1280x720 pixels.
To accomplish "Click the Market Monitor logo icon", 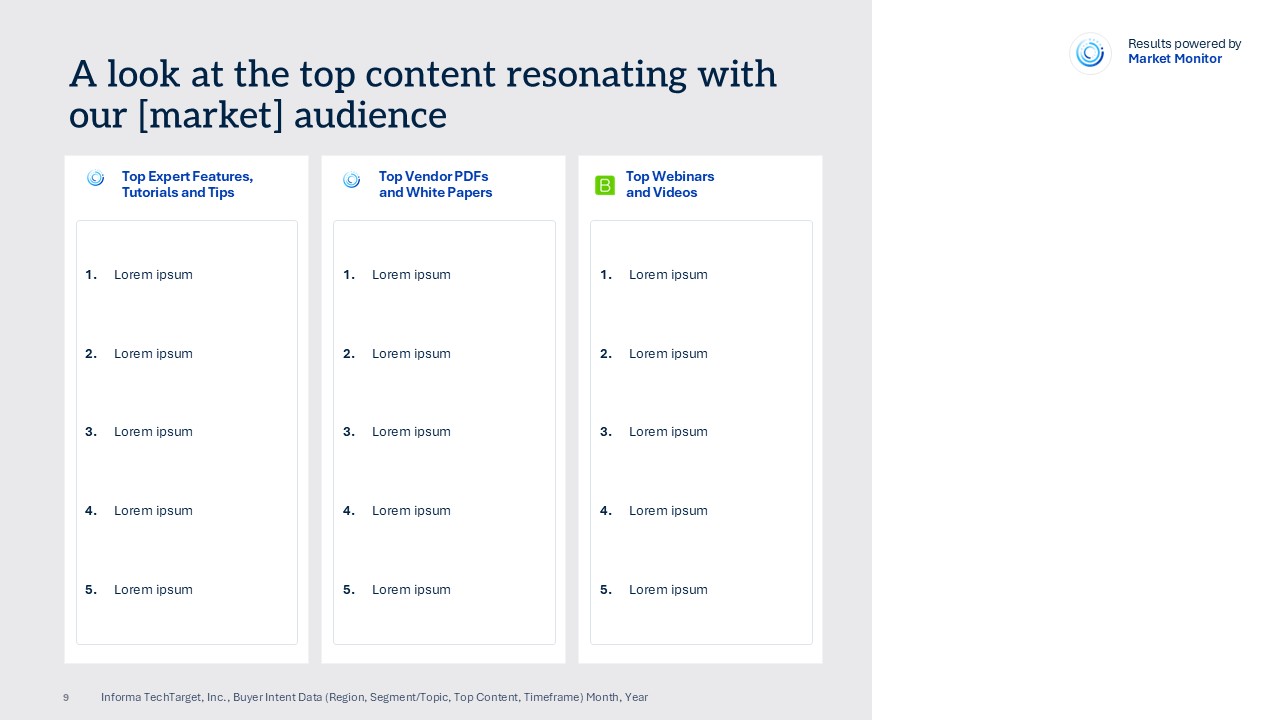I will pyautogui.click(x=1090, y=53).
